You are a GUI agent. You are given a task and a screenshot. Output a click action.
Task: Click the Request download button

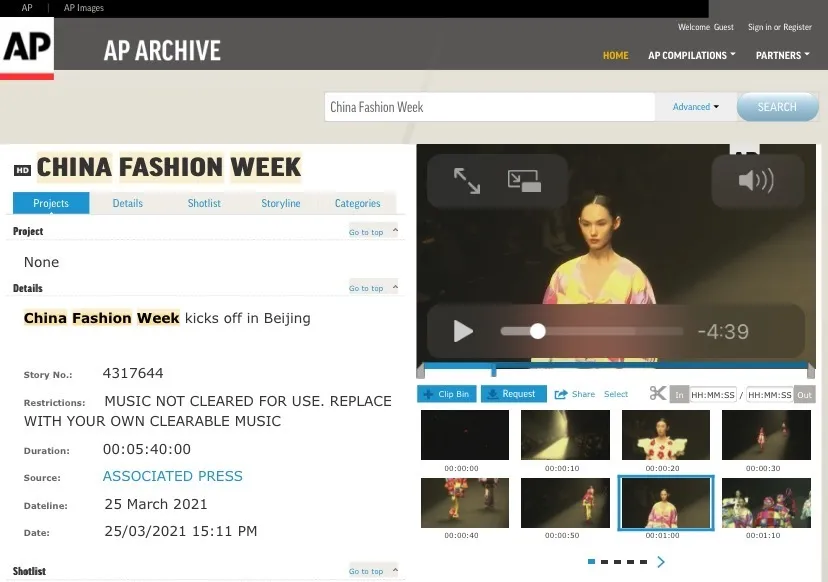[513, 394]
